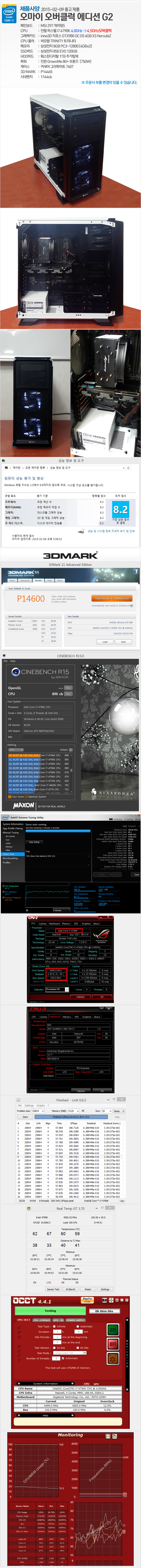This screenshot has height=1568, width=141.
Task: Click XS Bench in Real Temp
Action: 71,1289
